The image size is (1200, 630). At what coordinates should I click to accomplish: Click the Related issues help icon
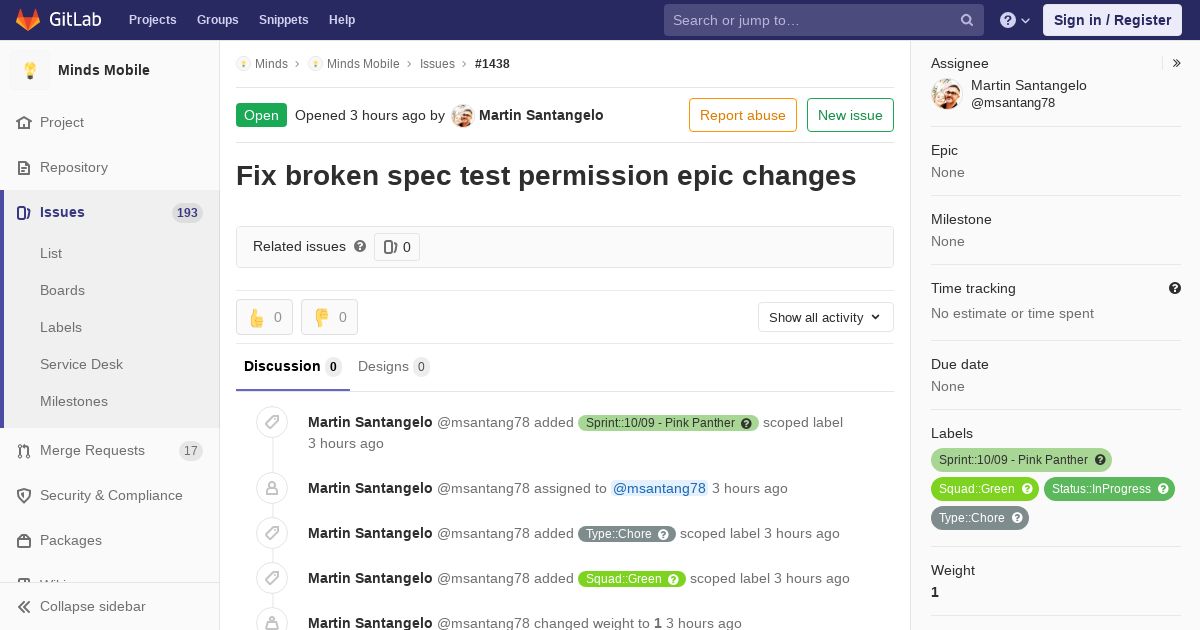pyautogui.click(x=360, y=246)
